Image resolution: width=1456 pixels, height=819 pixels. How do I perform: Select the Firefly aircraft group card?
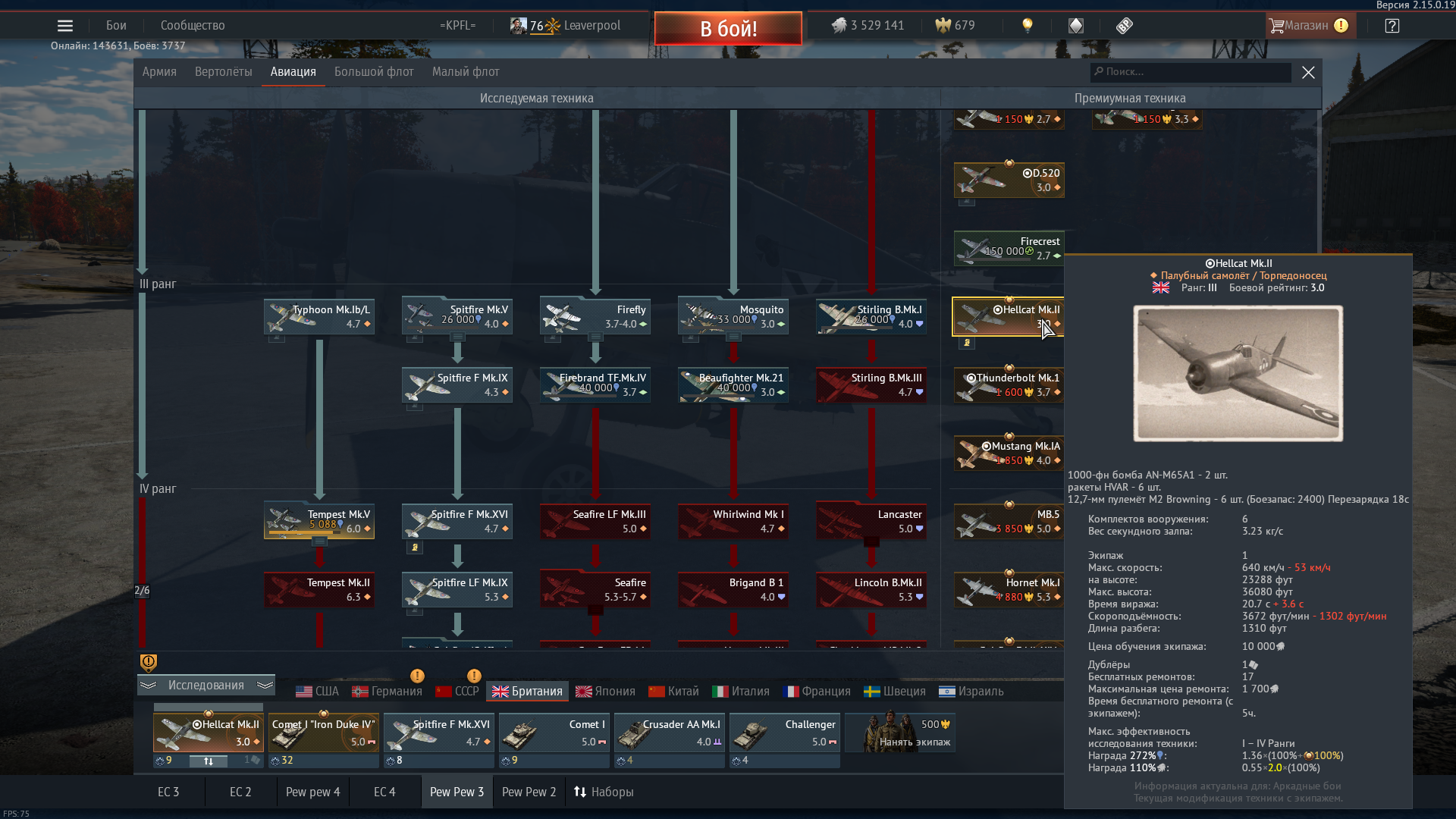[x=595, y=317]
